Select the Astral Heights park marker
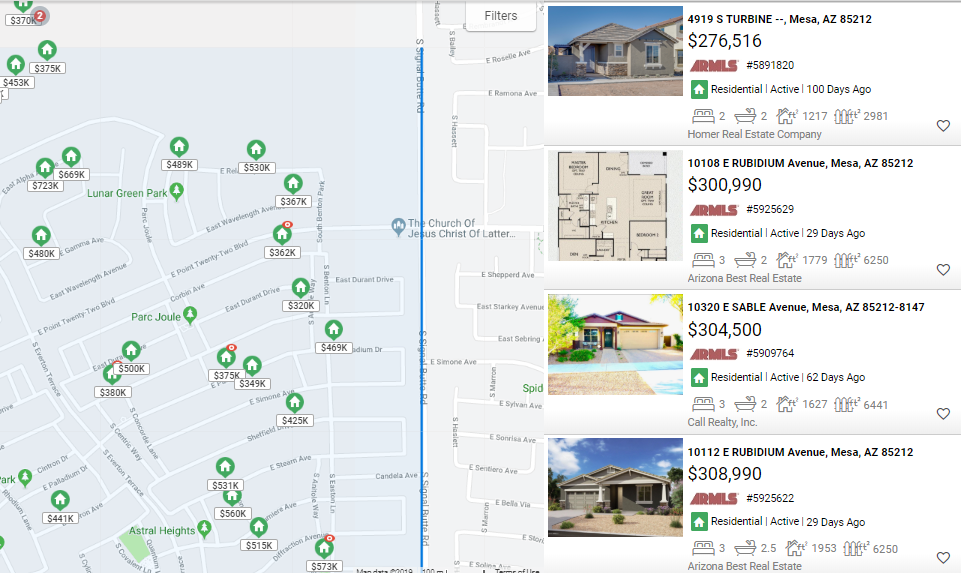This screenshot has height=573, width=961. pos(204,529)
